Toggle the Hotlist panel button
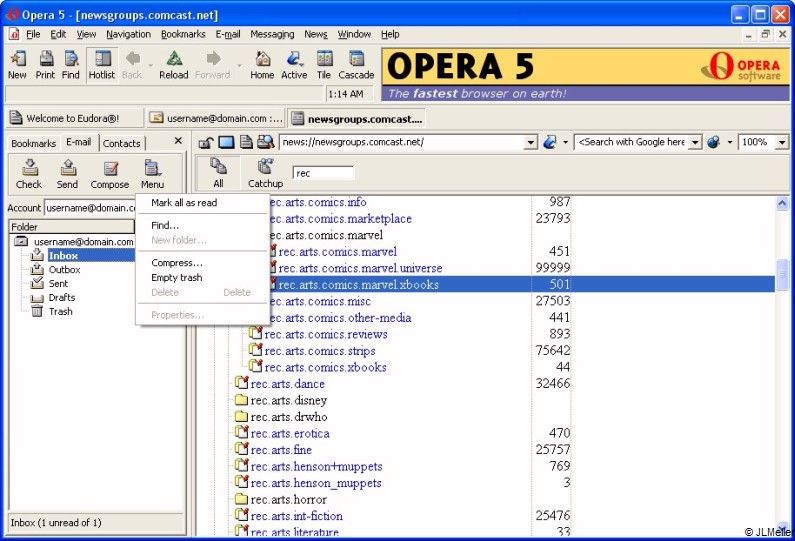Screen dimensions: 795x541 point(102,65)
